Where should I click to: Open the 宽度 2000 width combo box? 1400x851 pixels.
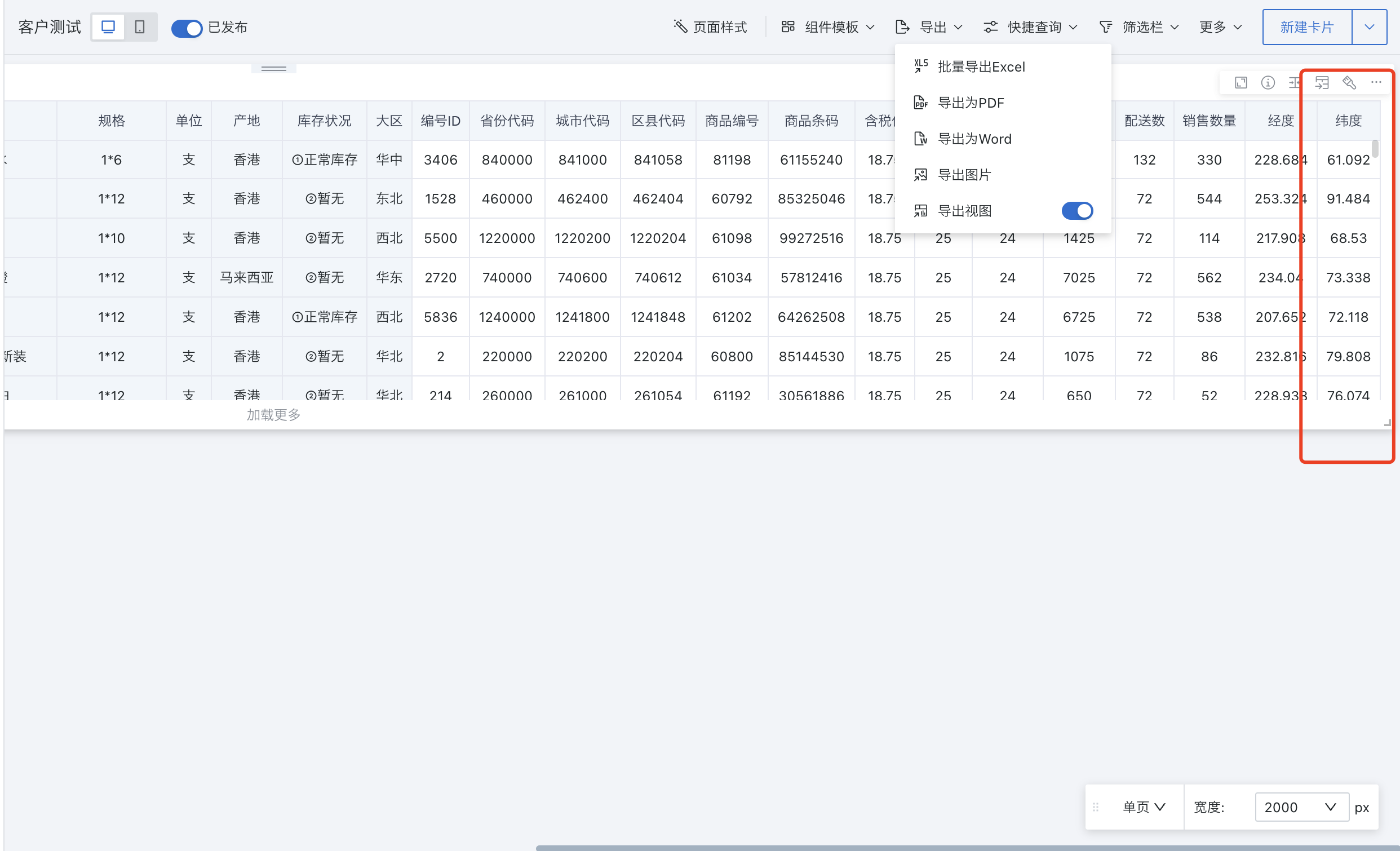(x=1302, y=807)
